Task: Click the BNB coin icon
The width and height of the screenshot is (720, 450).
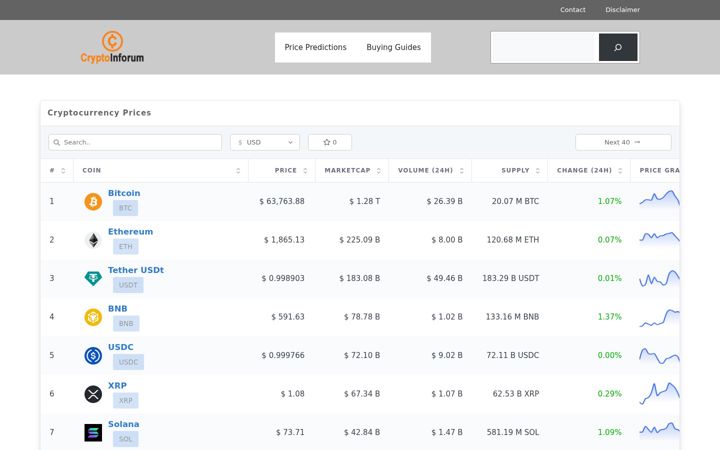Action: (x=93, y=317)
